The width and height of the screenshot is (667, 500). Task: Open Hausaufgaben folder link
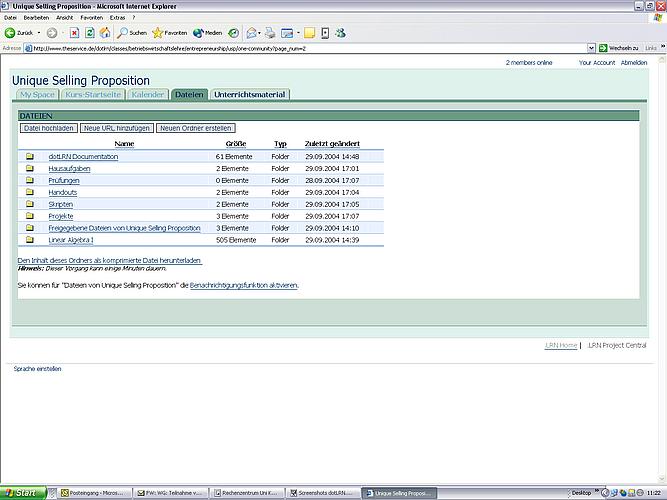point(69,169)
